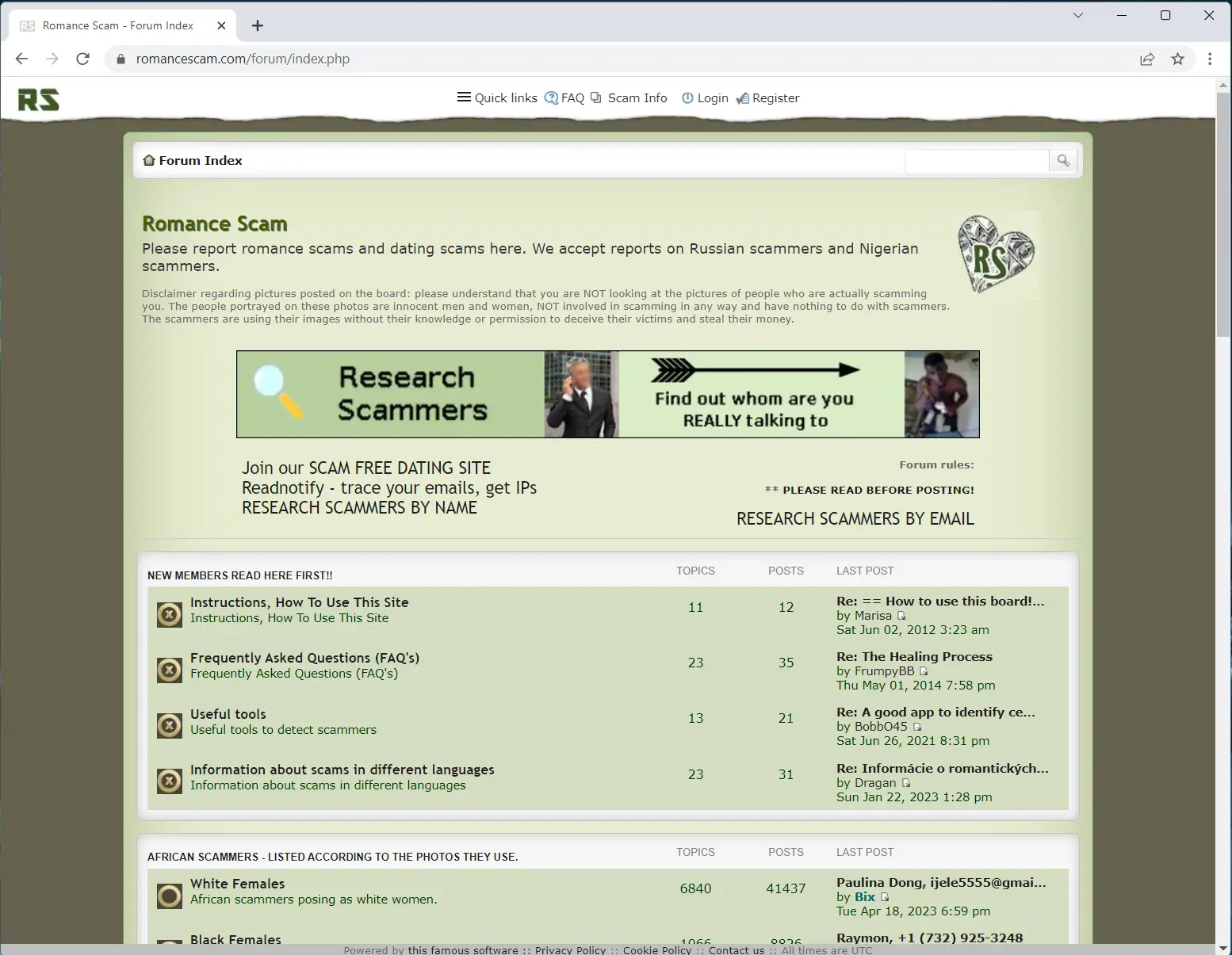Open Marisa's latest post via the page icon
This screenshot has width=1232, height=955.
point(901,616)
